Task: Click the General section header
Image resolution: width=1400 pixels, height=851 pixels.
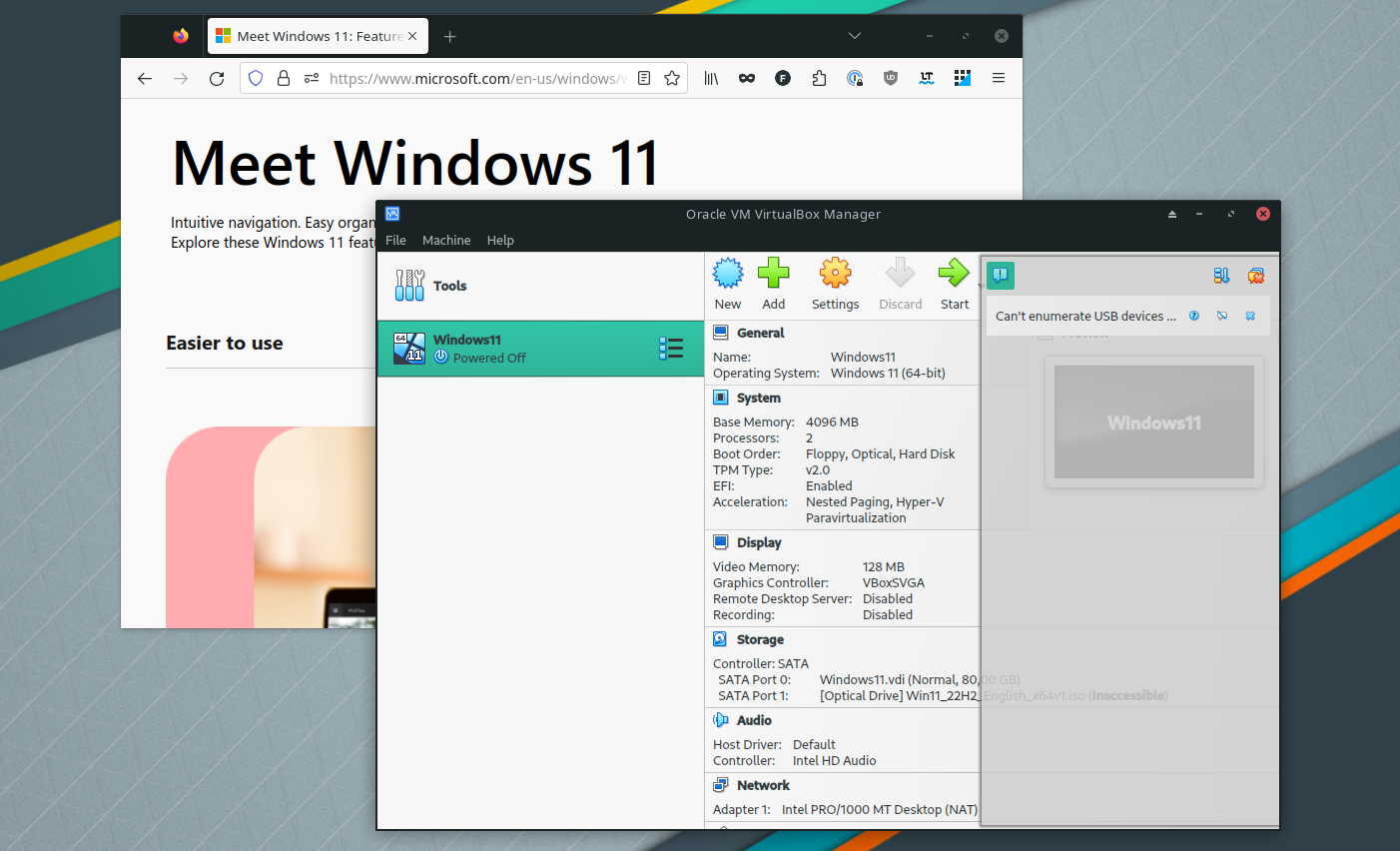Action: coord(760,333)
